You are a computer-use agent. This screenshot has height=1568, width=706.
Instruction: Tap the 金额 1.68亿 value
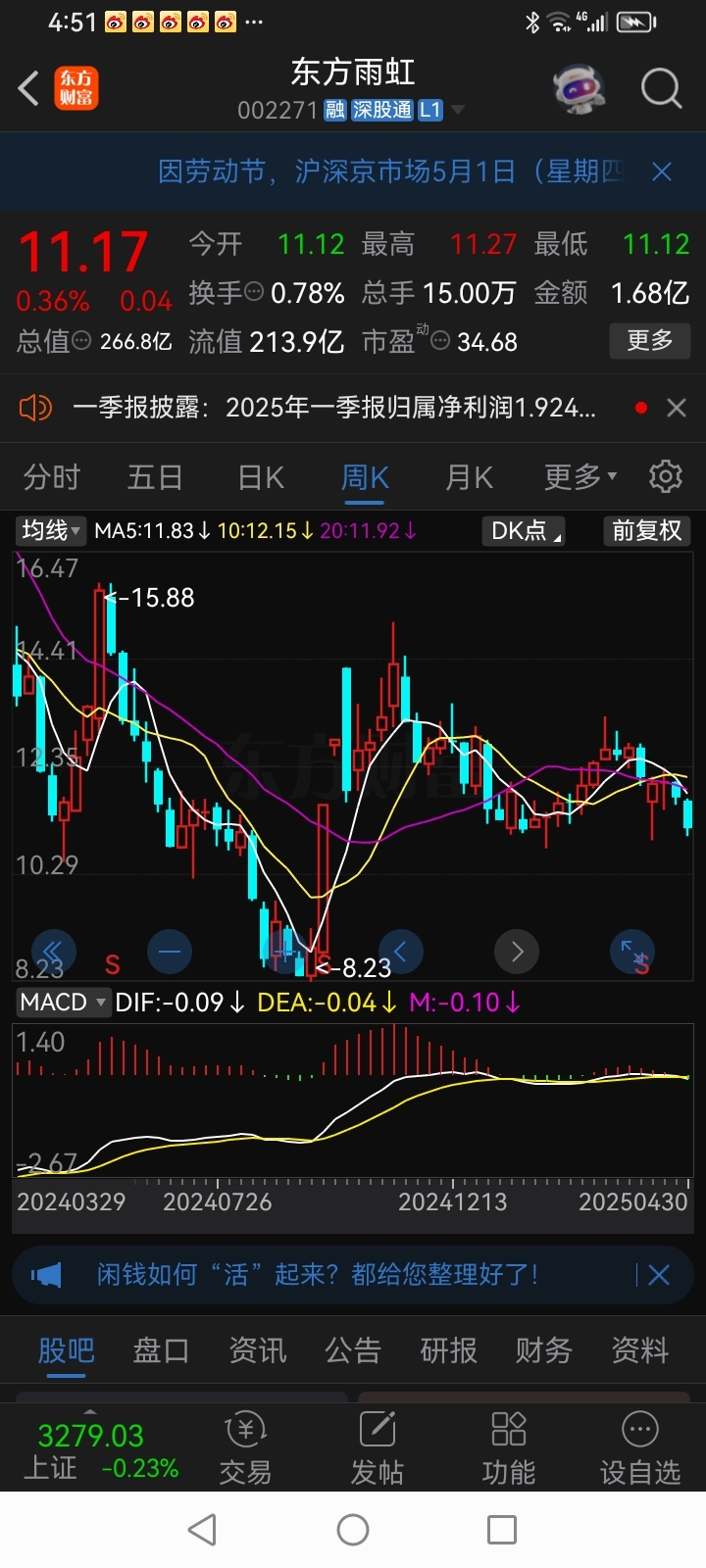649,292
